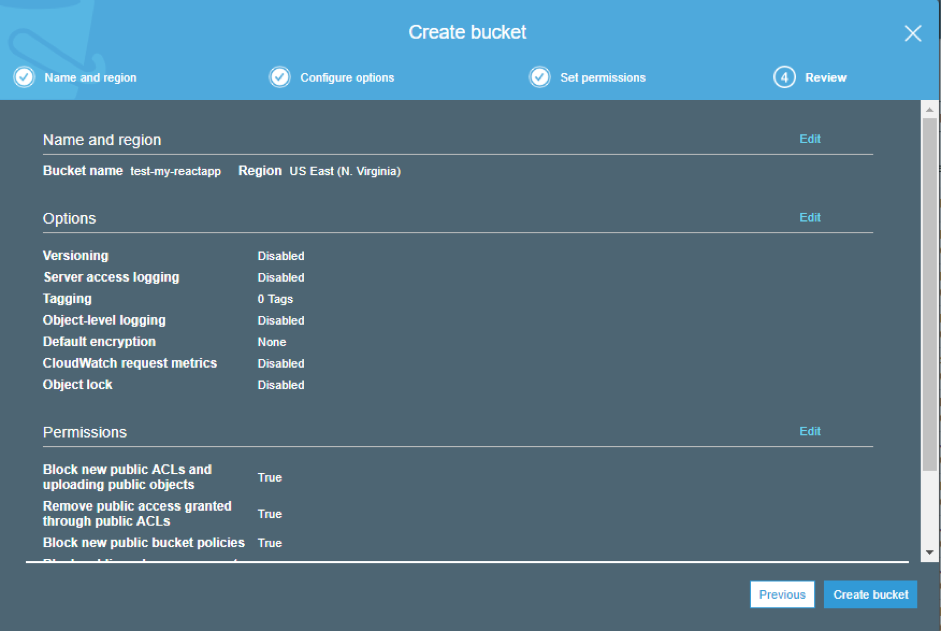The width and height of the screenshot is (941, 631).
Task: Click the region value US East (N. Virginia)
Action: (x=345, y=172)
